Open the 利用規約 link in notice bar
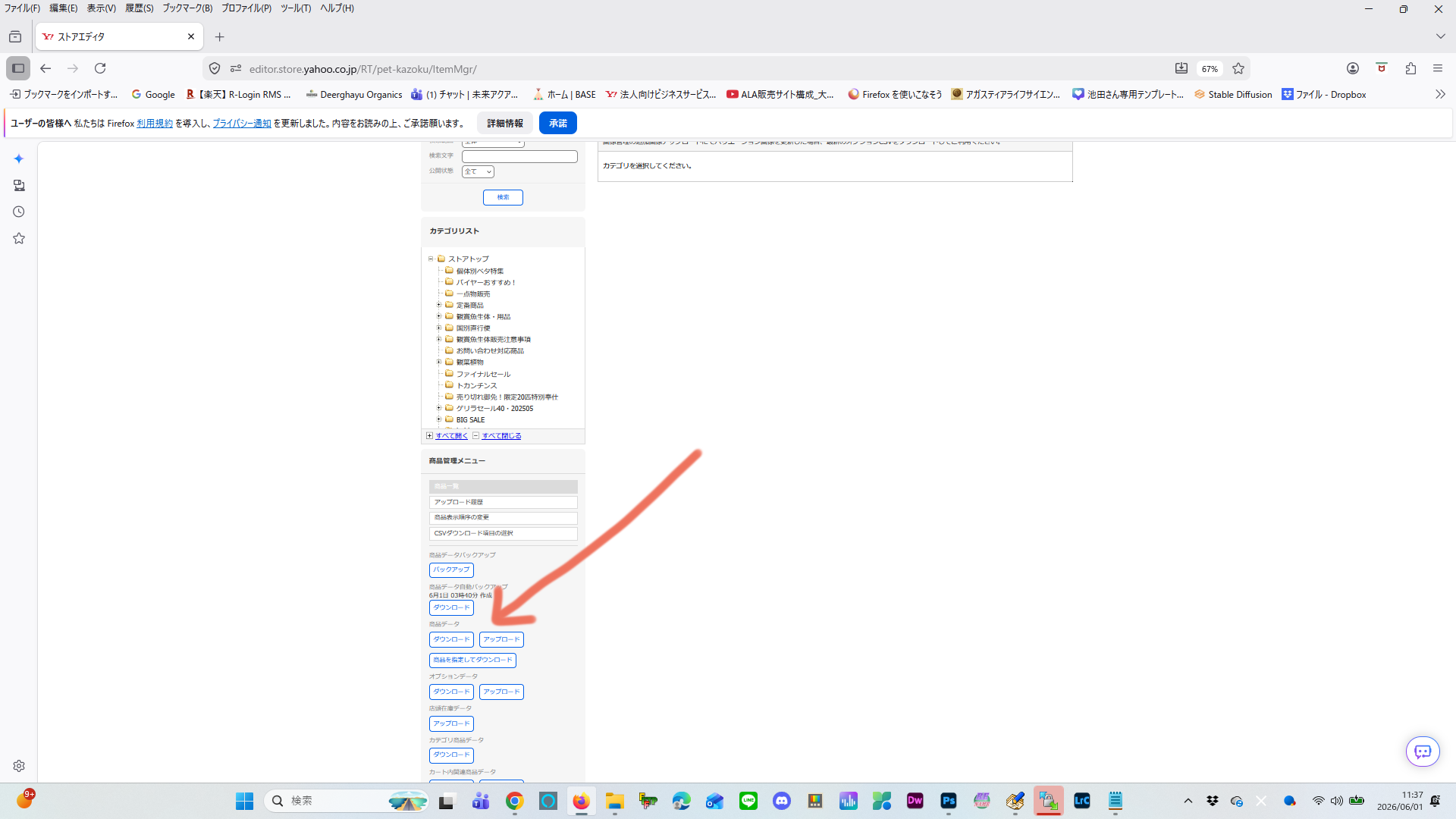Viewport: 1456px width, 819px height. [x=155, y=123]
